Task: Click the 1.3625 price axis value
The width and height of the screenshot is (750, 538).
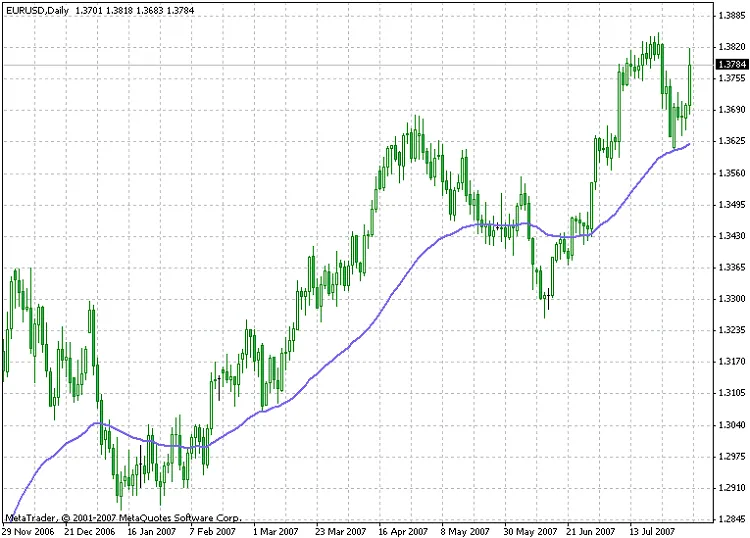Action: tap(731, 141)
